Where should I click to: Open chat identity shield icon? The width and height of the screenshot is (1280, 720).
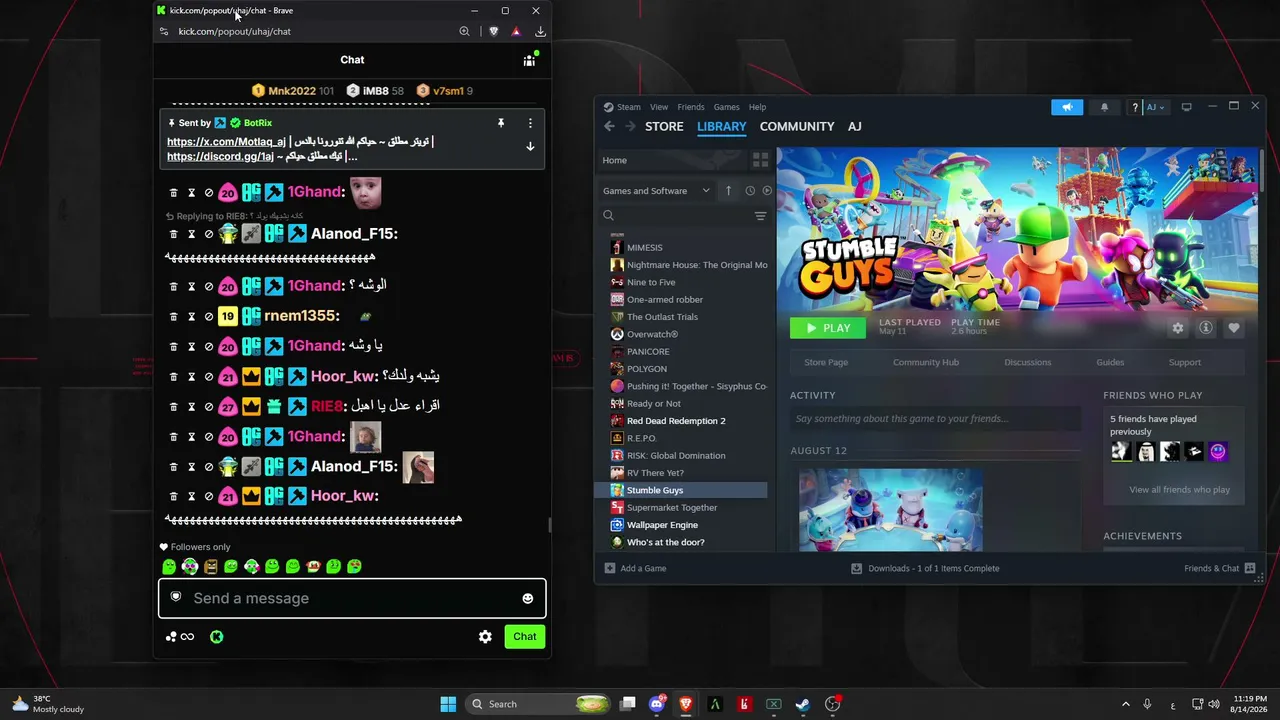click(176, 597)
